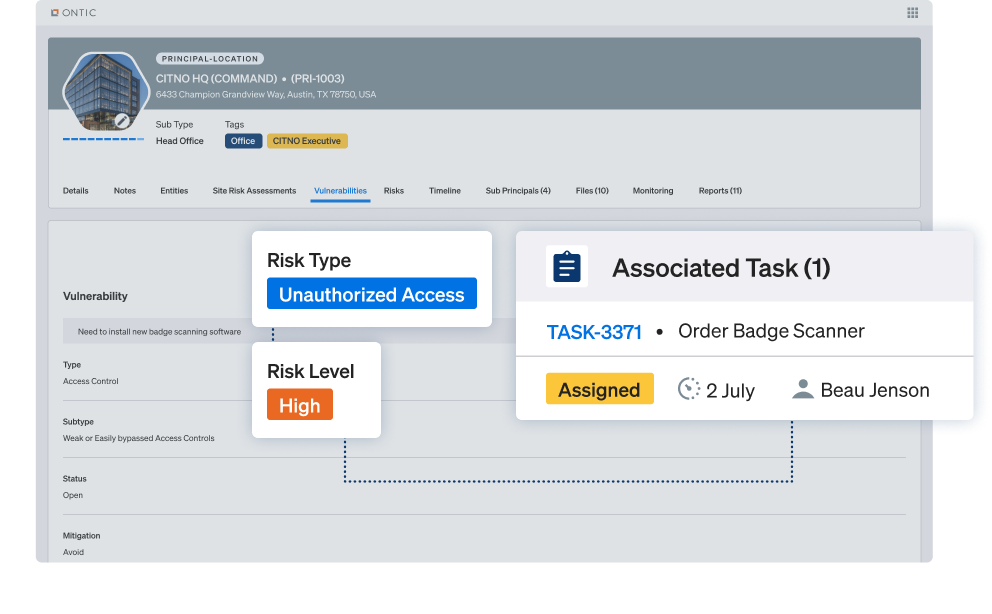This screenshot has height=614, width=992.
Task: Switch to the Notes tab
Action: click(x=125, y=191)
